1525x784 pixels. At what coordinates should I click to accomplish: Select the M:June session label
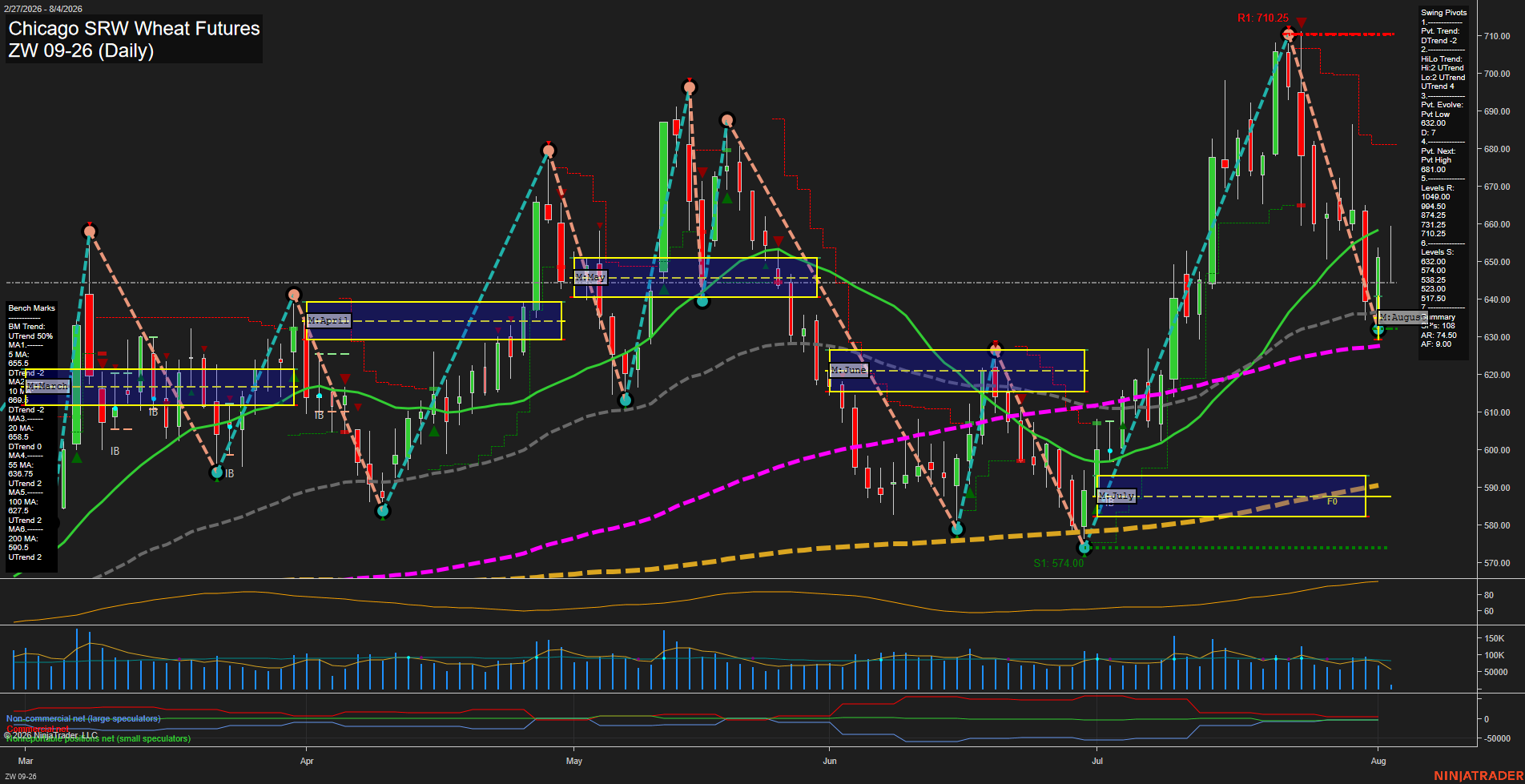tap(848, 370)
